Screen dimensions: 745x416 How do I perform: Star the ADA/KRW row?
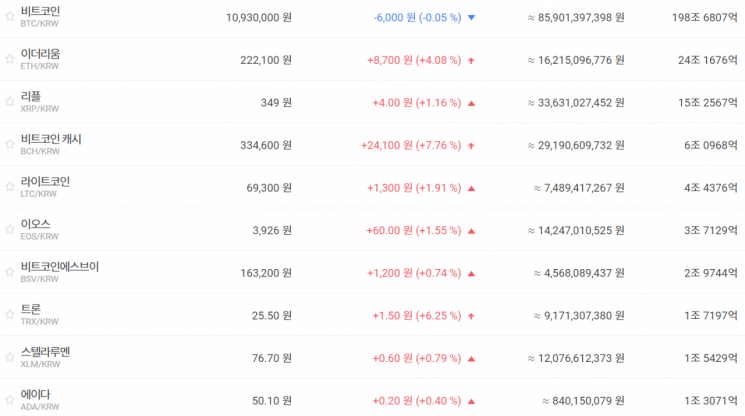coord(10,400)
